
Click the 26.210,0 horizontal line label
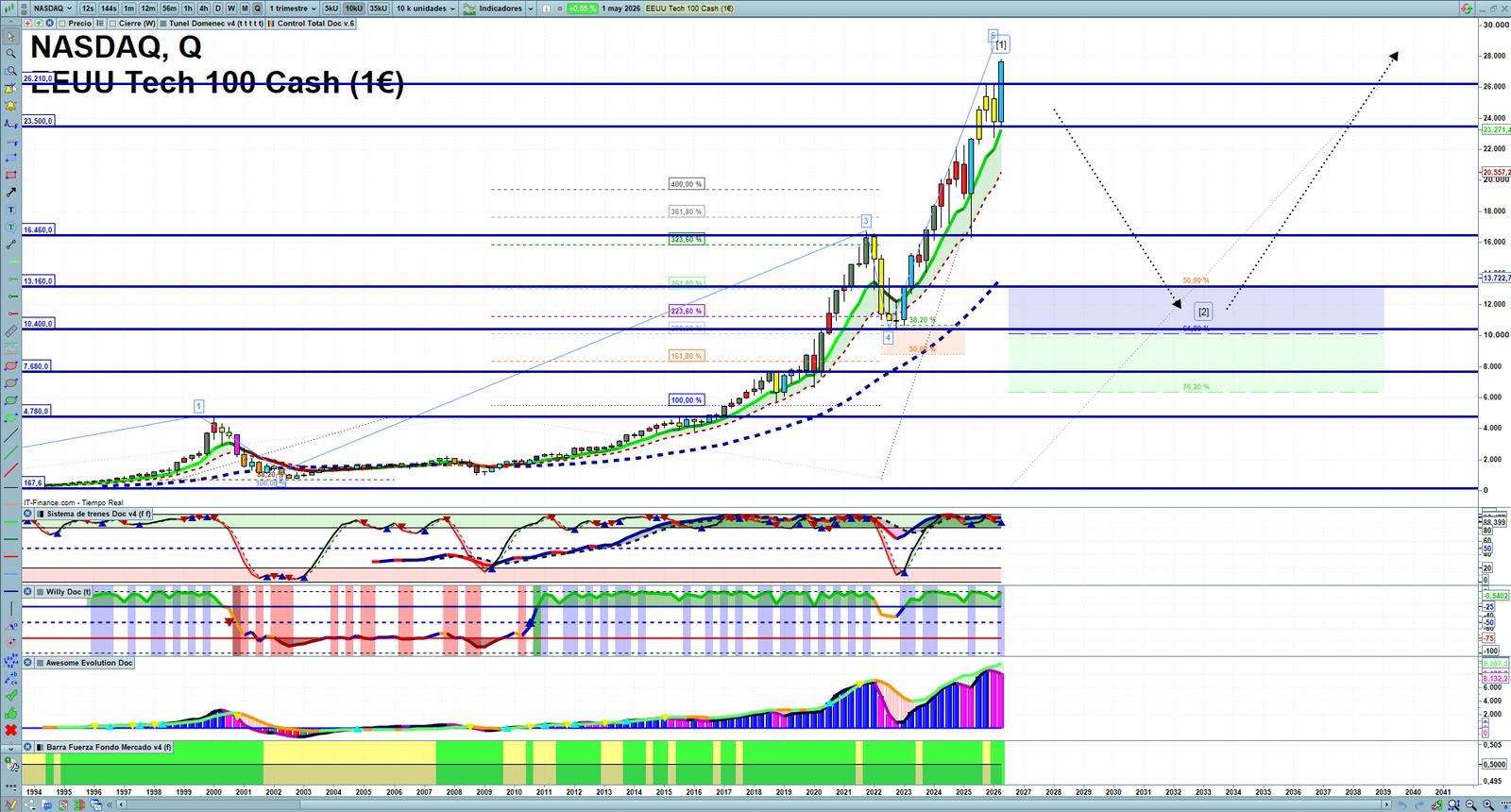click(x=39, y=78)
